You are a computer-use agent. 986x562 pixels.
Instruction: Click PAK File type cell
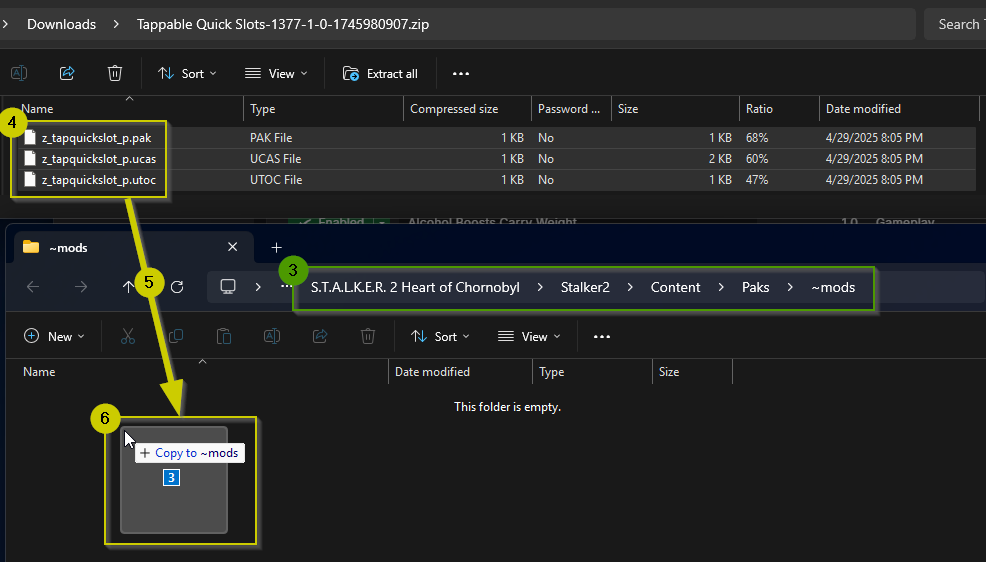(x=271, y=138)
